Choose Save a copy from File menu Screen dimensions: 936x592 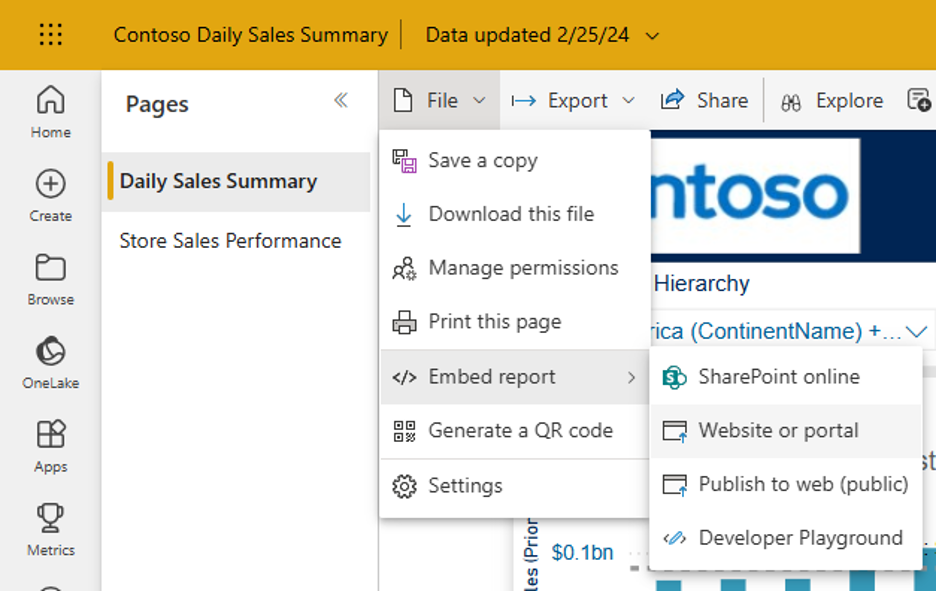coord(515,161)
